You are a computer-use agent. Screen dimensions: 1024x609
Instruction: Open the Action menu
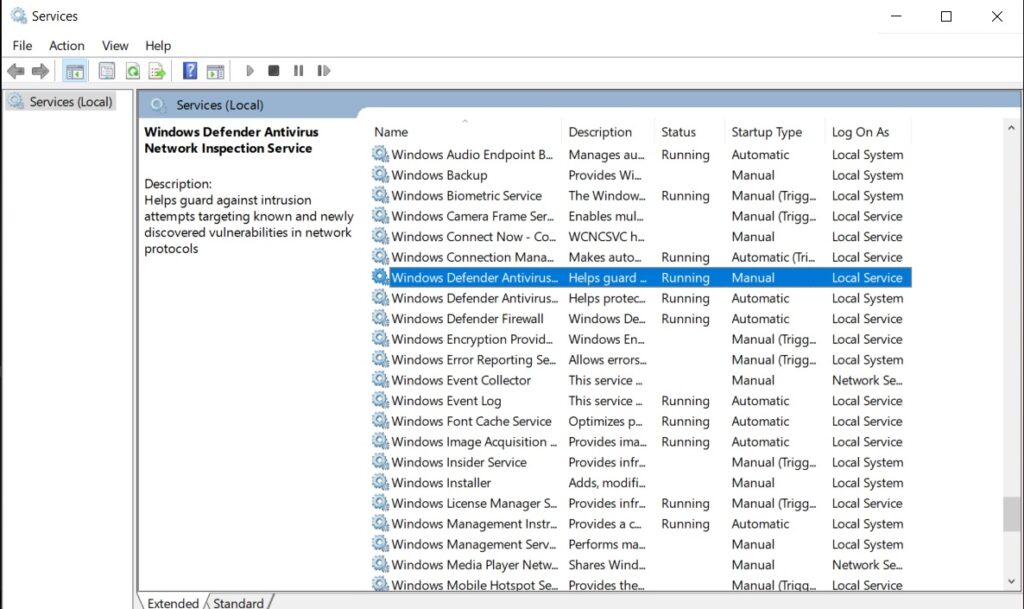click(x=66, y=45)
